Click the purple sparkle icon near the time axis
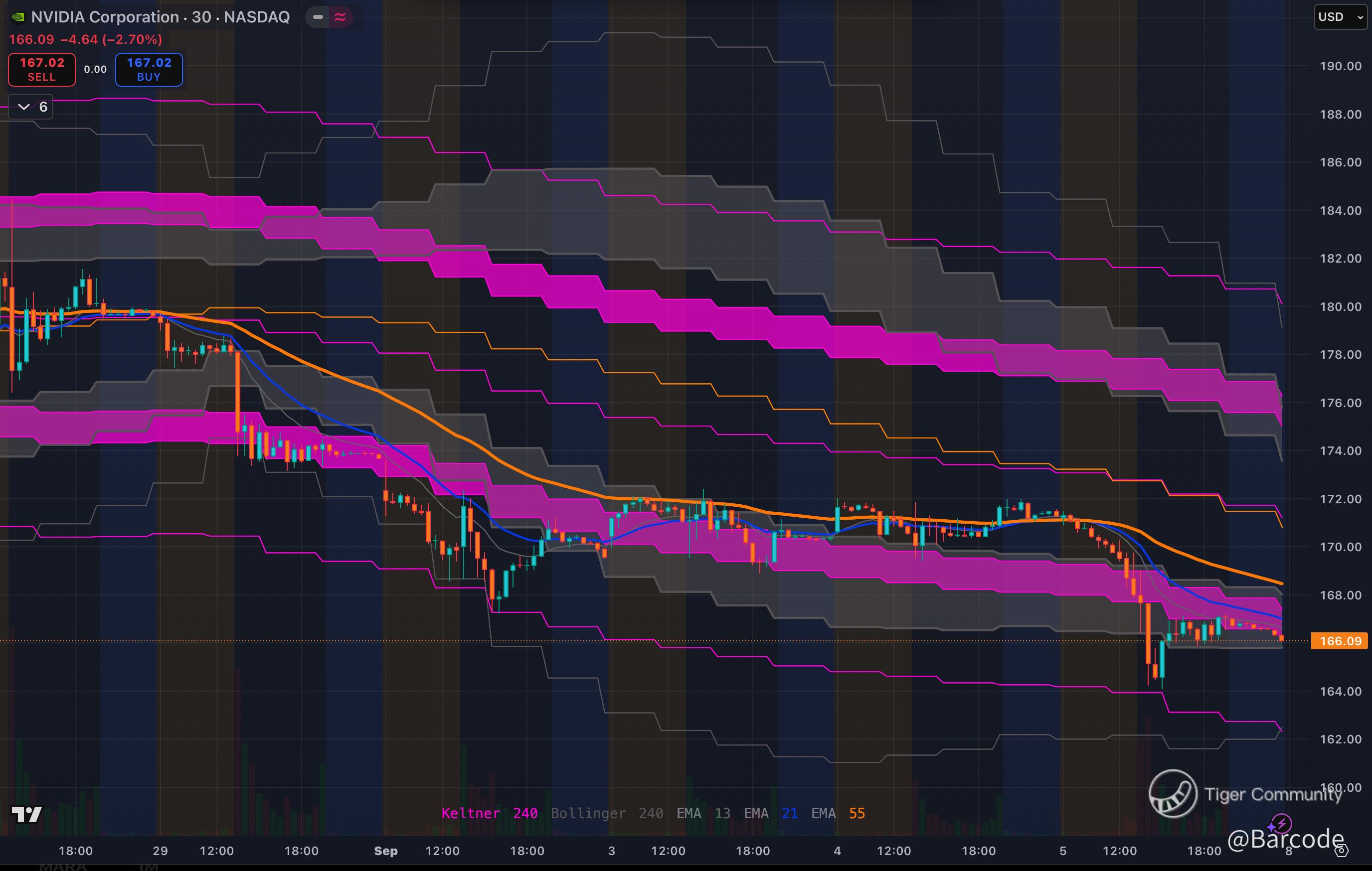The height and width of the screenshot is (871, 1372). (x=1272, y=827)
